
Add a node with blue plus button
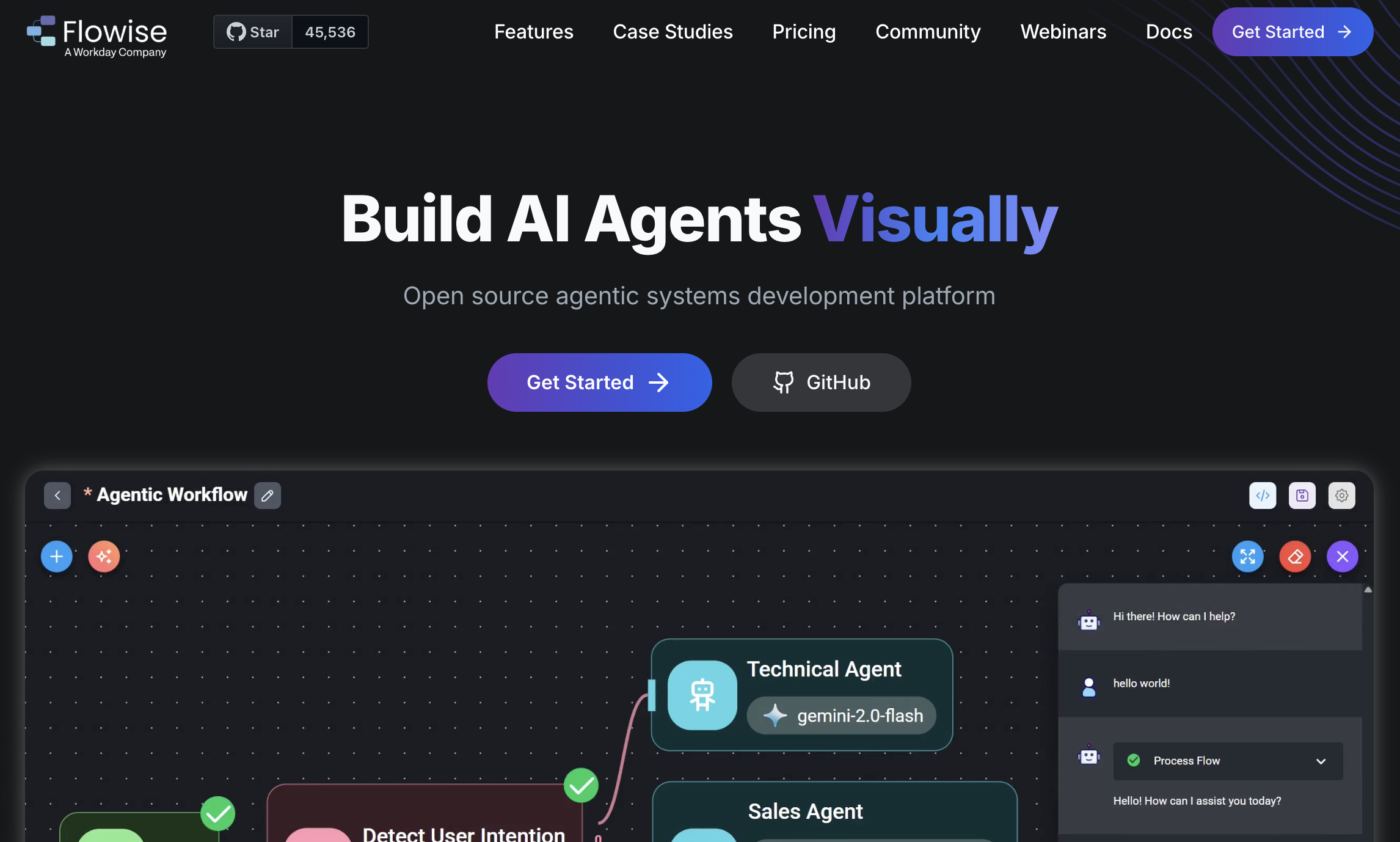click(57, 557)
